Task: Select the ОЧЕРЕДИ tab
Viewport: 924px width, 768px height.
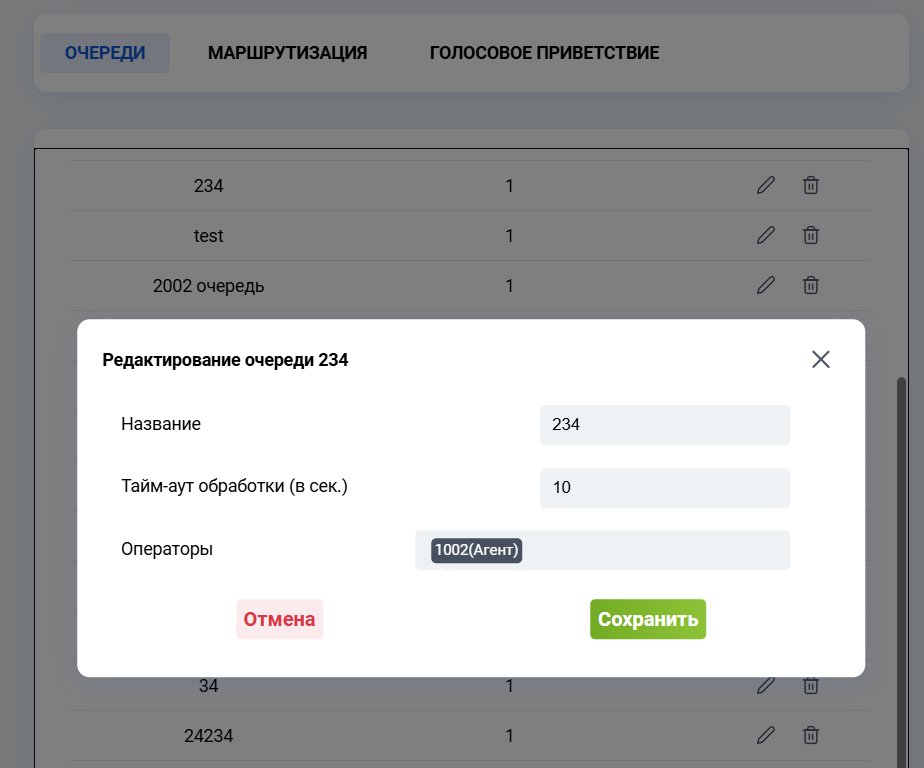Action: click(x=104, y=52)
